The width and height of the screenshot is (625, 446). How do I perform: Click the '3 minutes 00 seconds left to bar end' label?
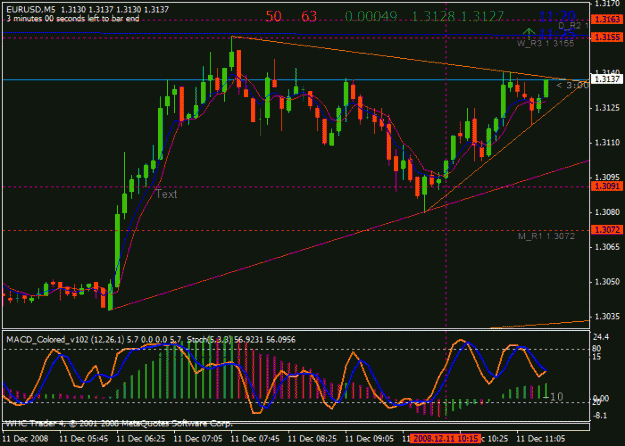[73, 18]
